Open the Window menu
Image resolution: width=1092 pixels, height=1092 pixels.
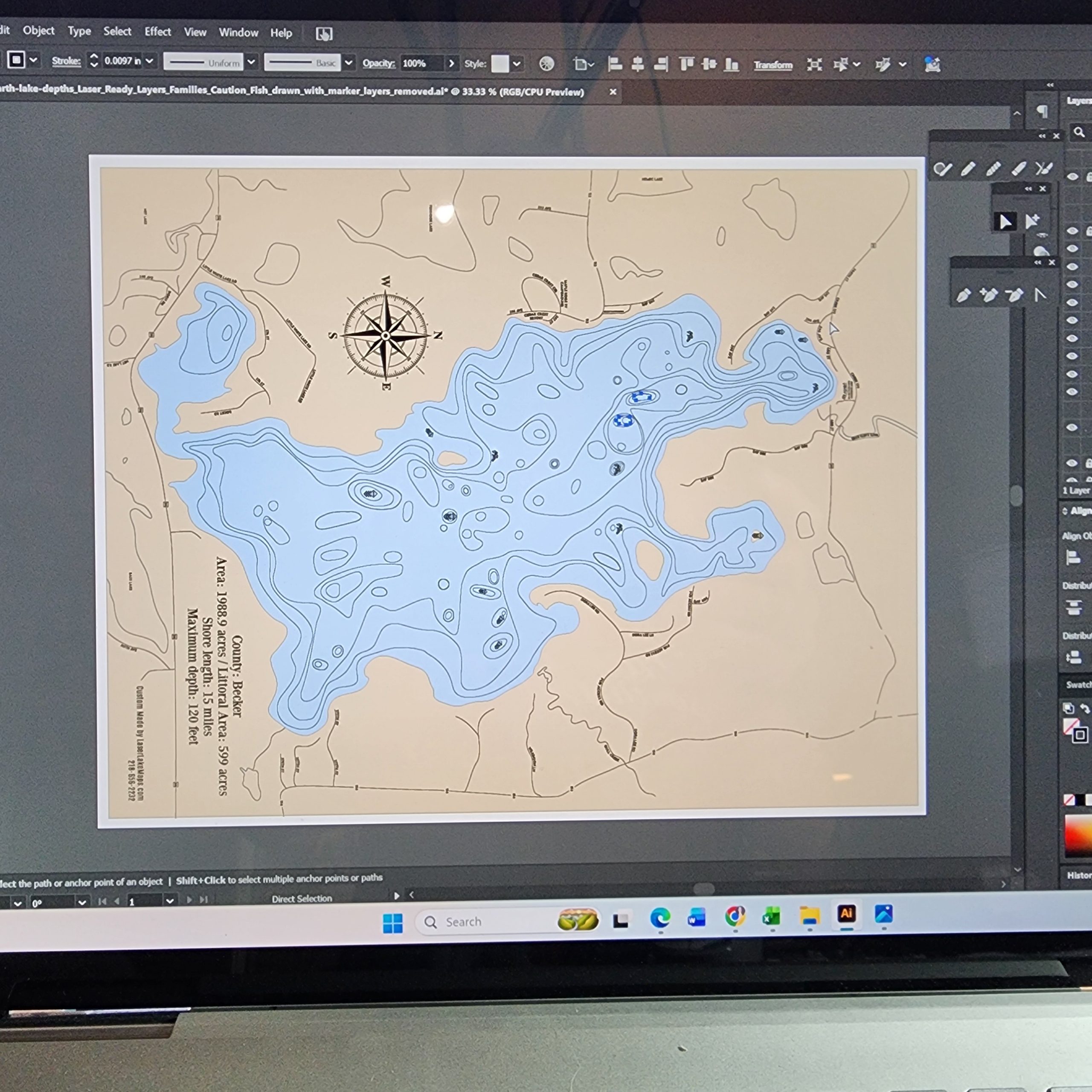point(238,32)
